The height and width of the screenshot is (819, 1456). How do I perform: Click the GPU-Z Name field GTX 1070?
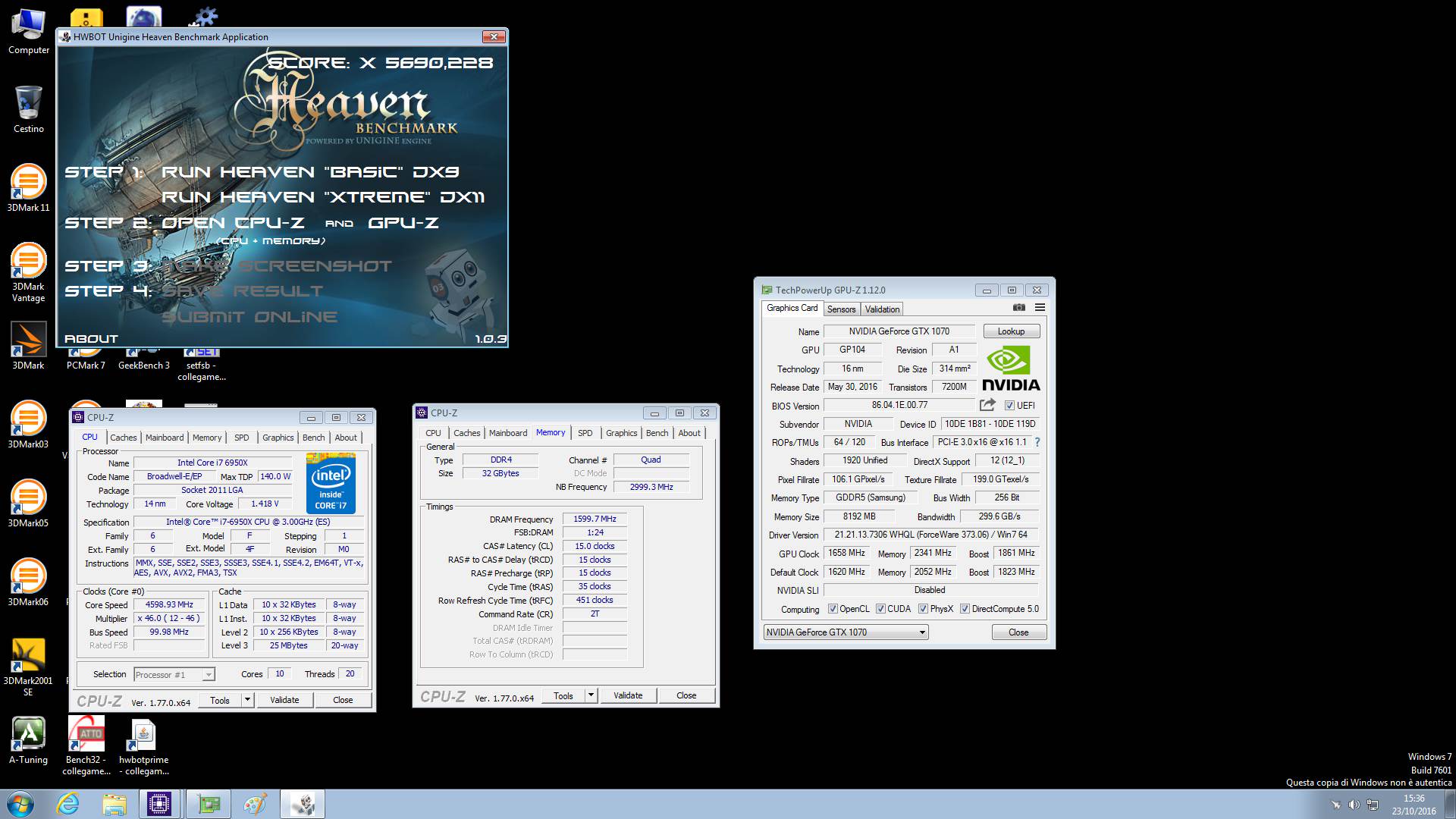(899, 331)
